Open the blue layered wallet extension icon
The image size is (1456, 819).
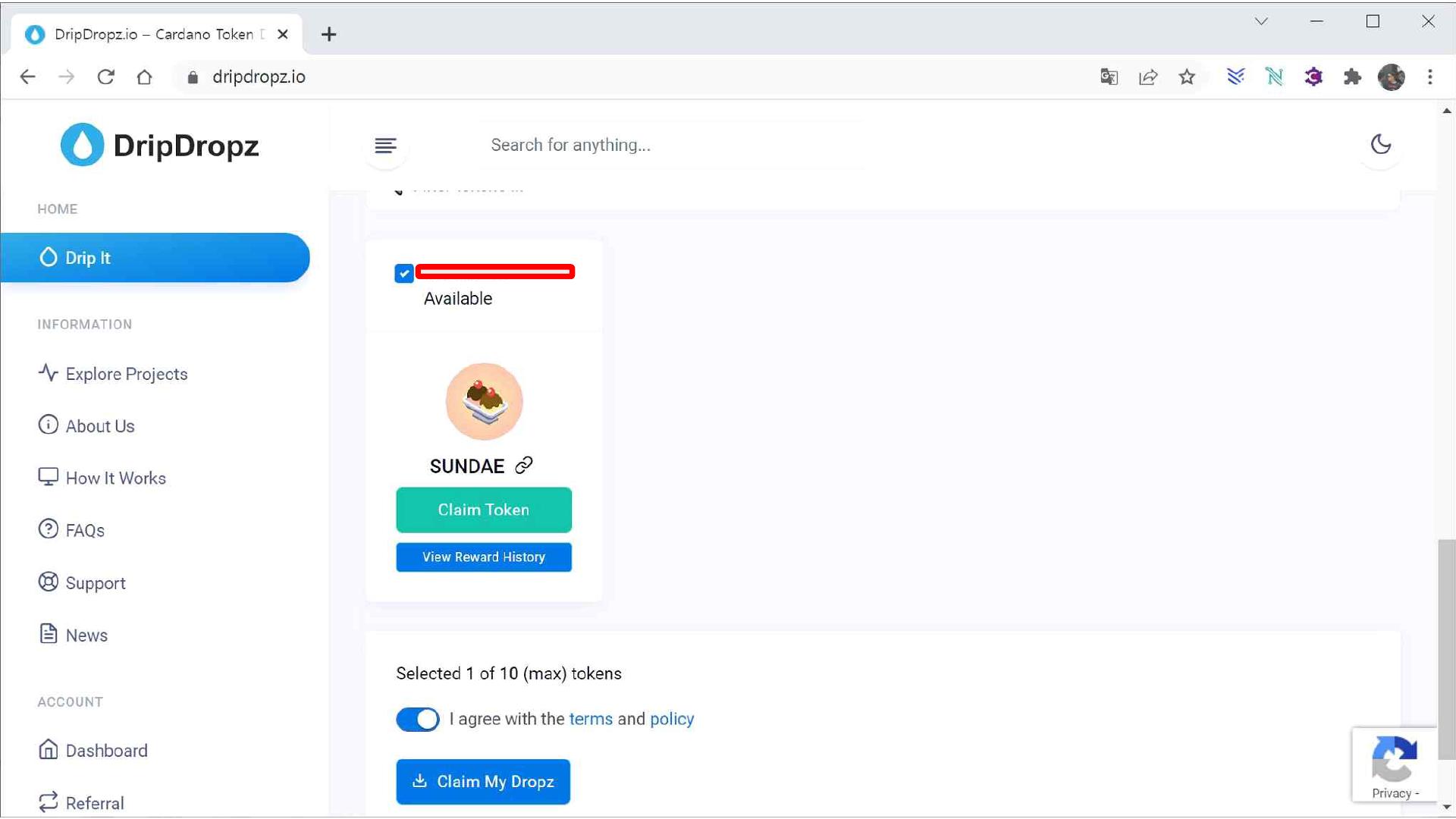tap(1235, 77)
